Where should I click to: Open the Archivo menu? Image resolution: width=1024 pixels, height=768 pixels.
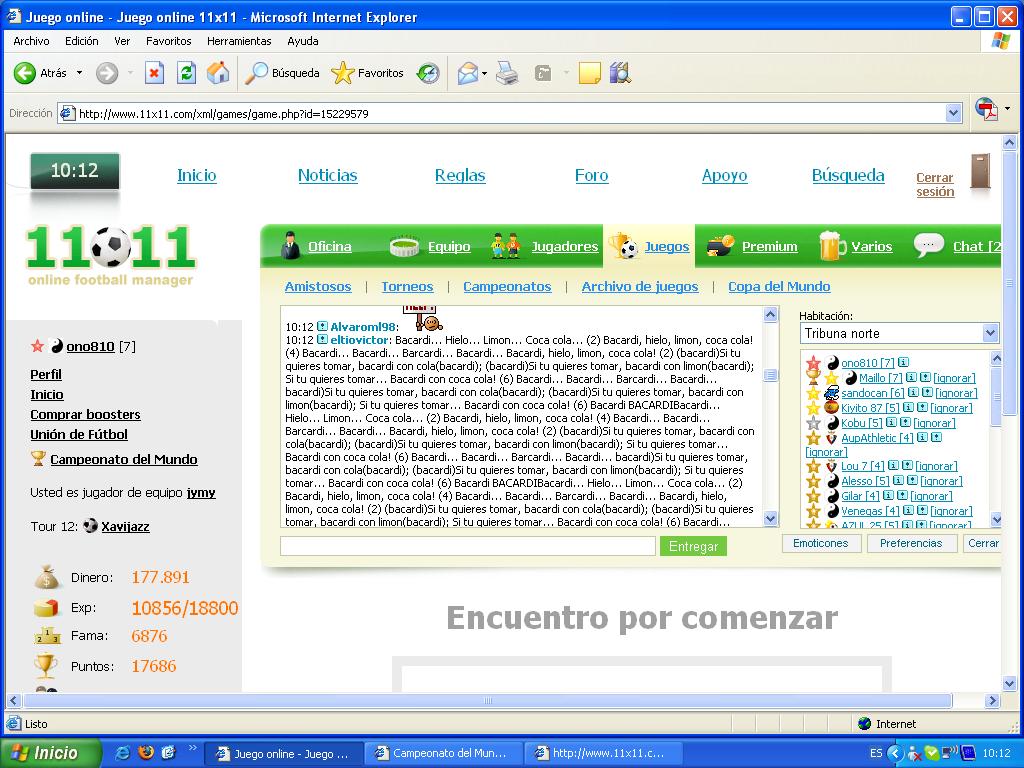[x=31, y=40]
